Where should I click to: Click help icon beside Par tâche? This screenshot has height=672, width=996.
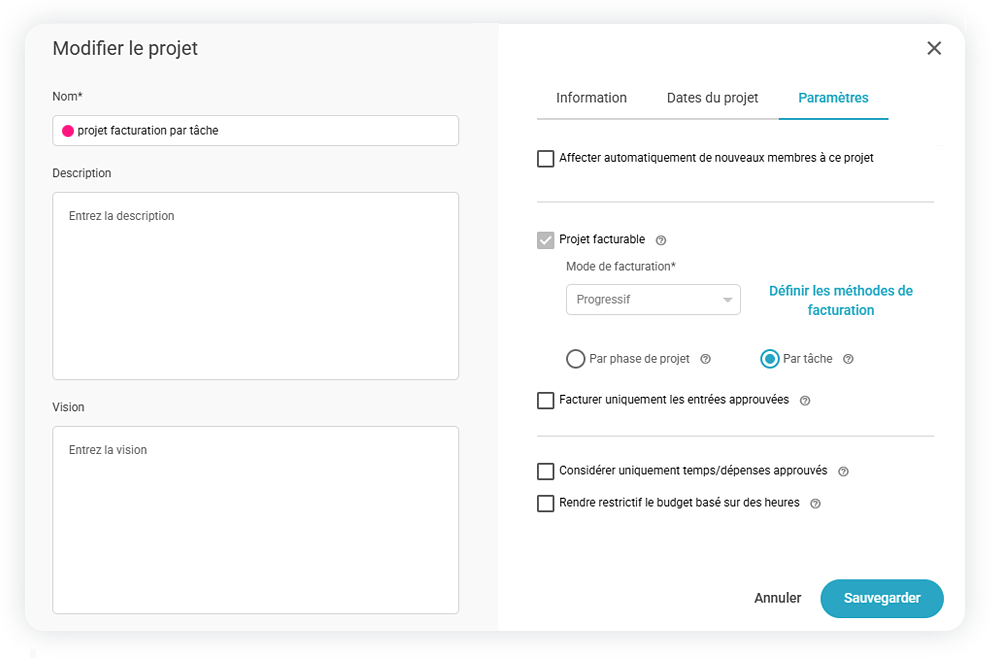pyautogui.click(x=848, y=360)
